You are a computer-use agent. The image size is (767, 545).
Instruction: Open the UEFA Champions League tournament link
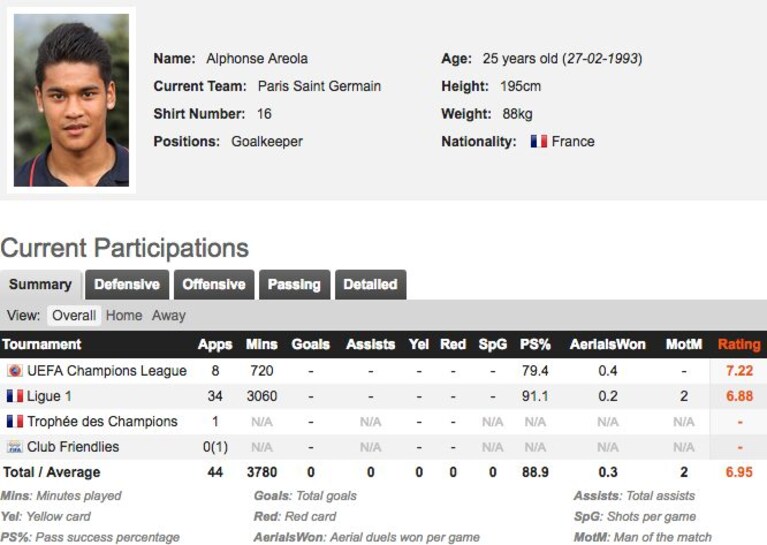pyautogui.click(x=107, y=371)
